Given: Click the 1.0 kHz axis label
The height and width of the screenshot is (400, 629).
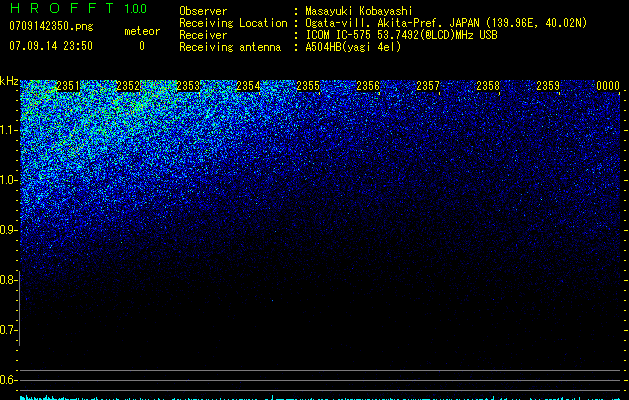Looking at the screenshot, I should pyautogui.click(x=8, y=180).
